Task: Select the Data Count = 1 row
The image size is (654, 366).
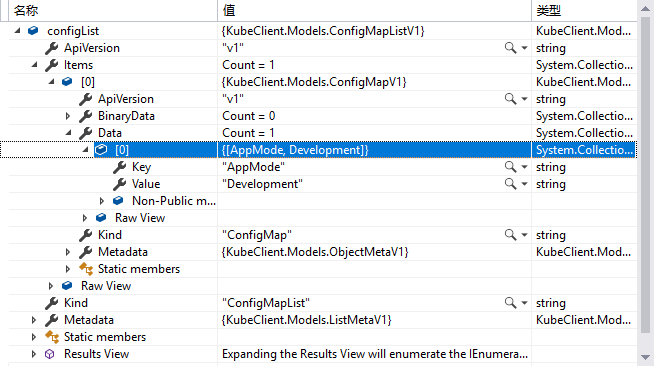Action: click(x=322, y=133)
